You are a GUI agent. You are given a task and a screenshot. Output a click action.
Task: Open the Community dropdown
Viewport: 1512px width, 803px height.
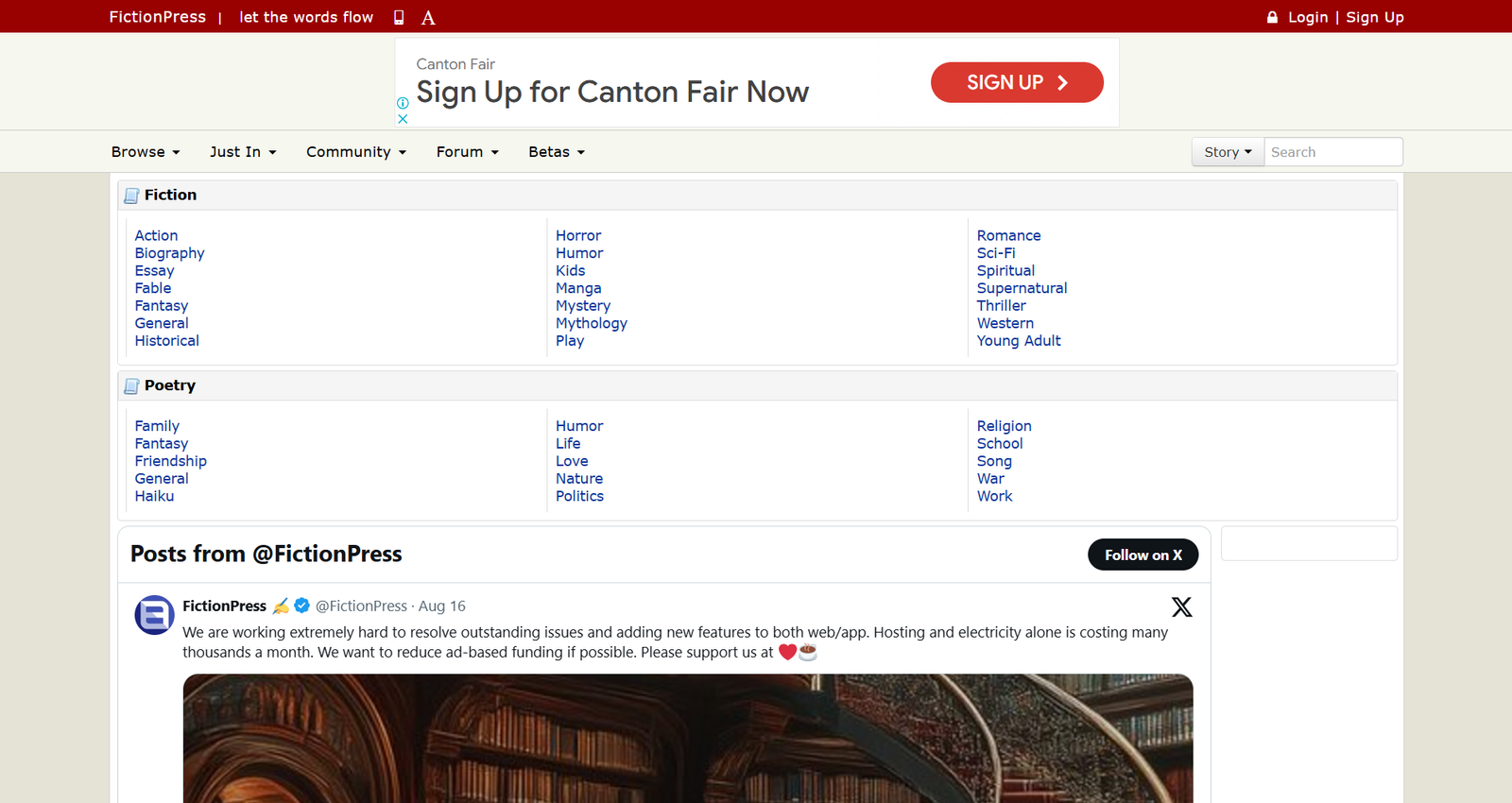[356, 152]
